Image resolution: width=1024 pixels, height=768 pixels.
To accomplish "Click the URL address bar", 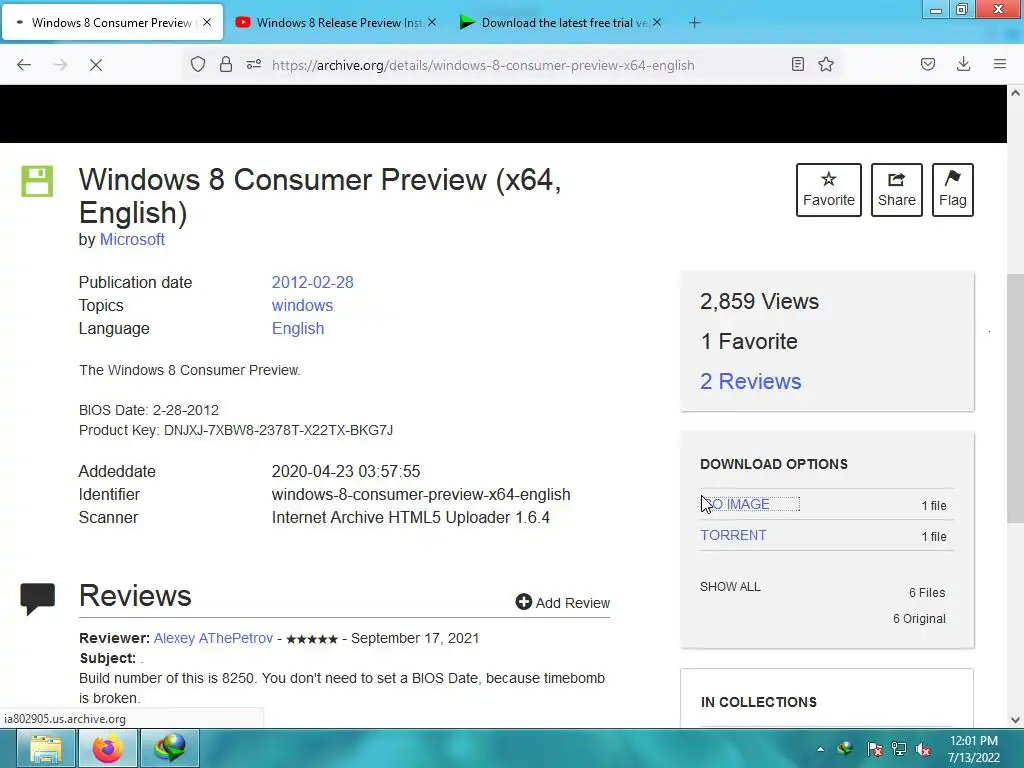I will (x=511, y=65).
